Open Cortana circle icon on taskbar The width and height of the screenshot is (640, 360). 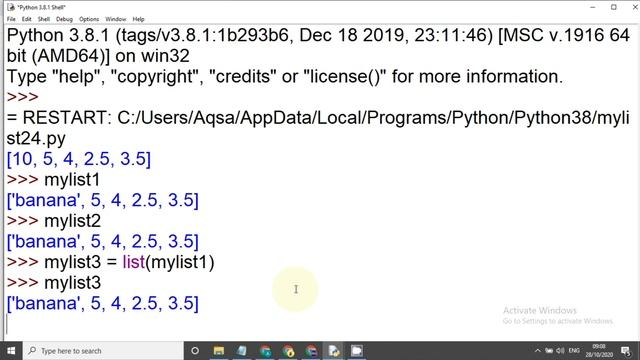[195, 351]
